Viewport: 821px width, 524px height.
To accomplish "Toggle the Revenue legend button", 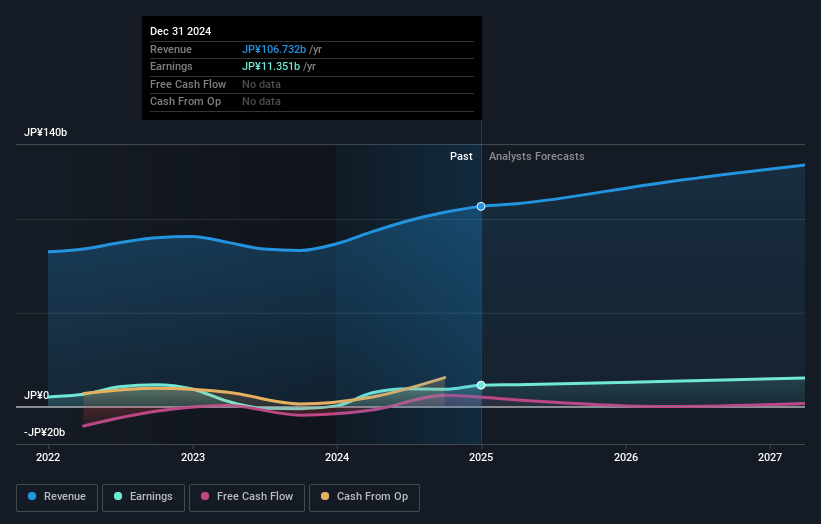I will click(57, 497).
